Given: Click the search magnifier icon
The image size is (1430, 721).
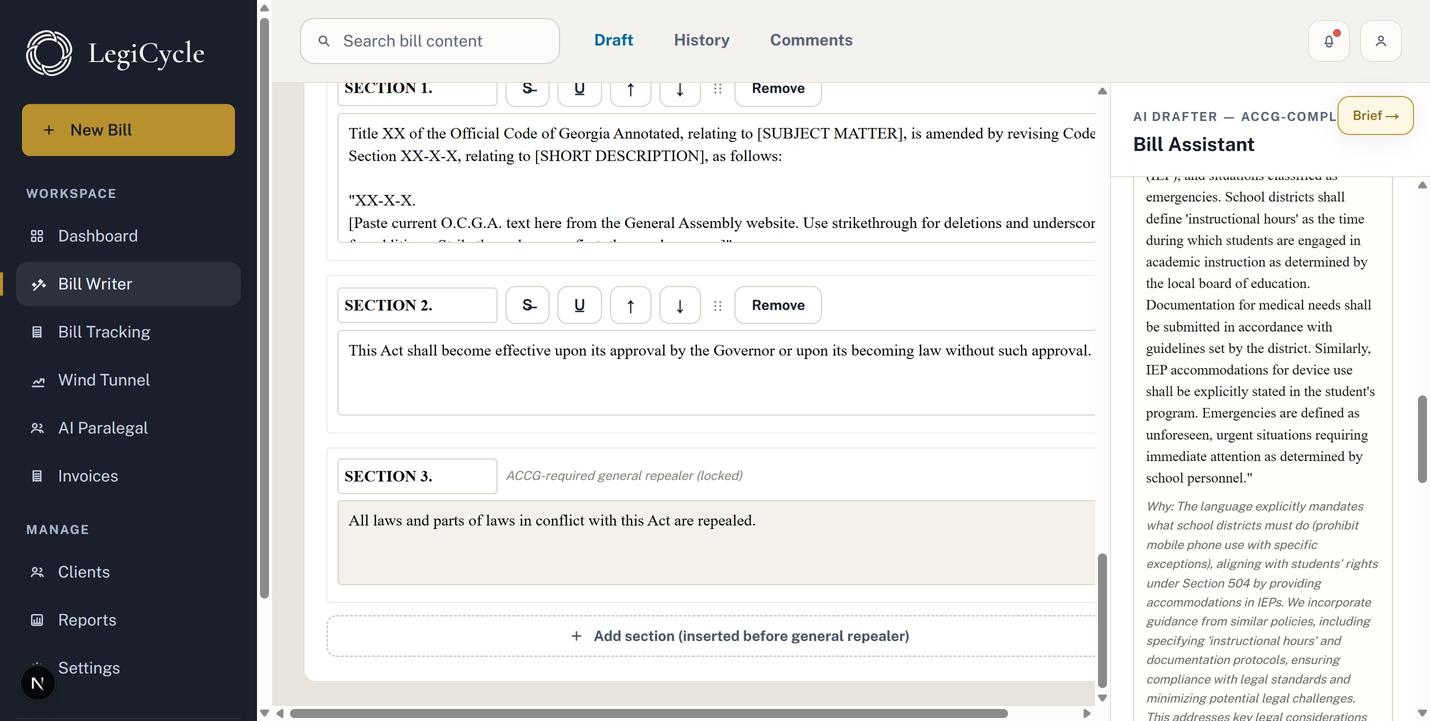Looking at the screenshot, I should tap(324, 41).
